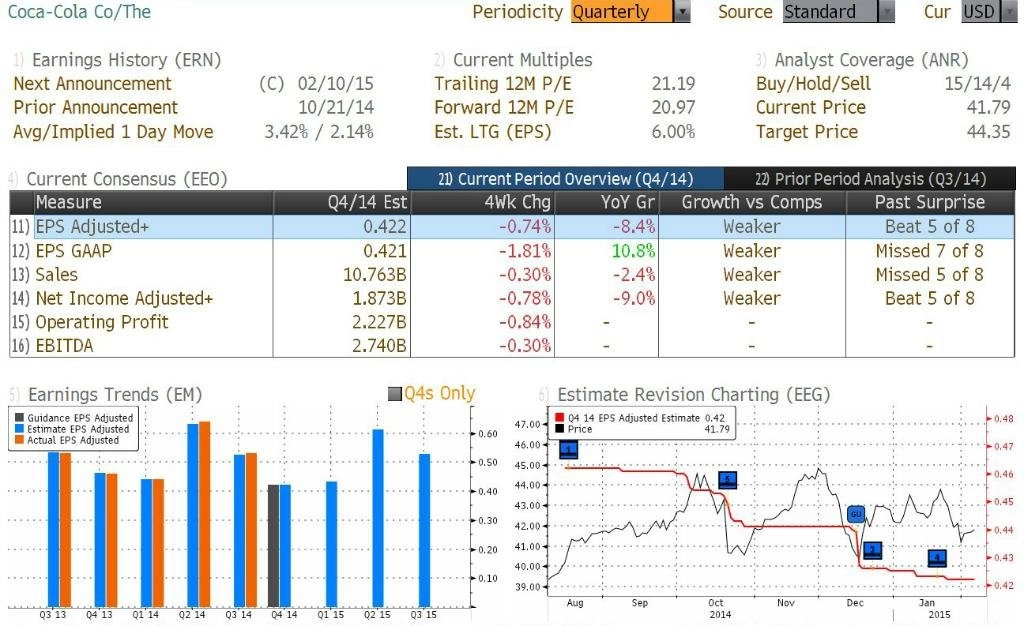Open the Current Multiples section
This screenshot has width=1024, height=626.
[x=522, y=60]
